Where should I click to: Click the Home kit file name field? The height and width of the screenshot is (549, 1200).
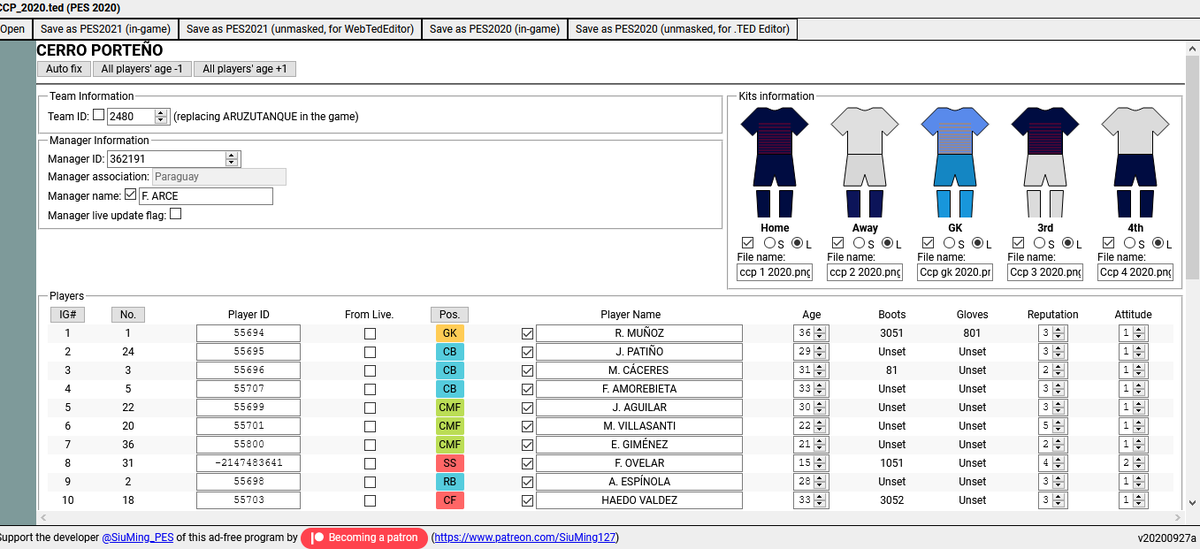[x=775, y=272]
